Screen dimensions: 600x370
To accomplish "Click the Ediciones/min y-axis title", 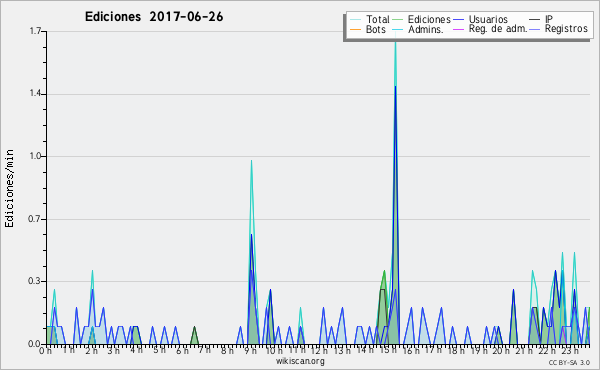I will (9, 188).
